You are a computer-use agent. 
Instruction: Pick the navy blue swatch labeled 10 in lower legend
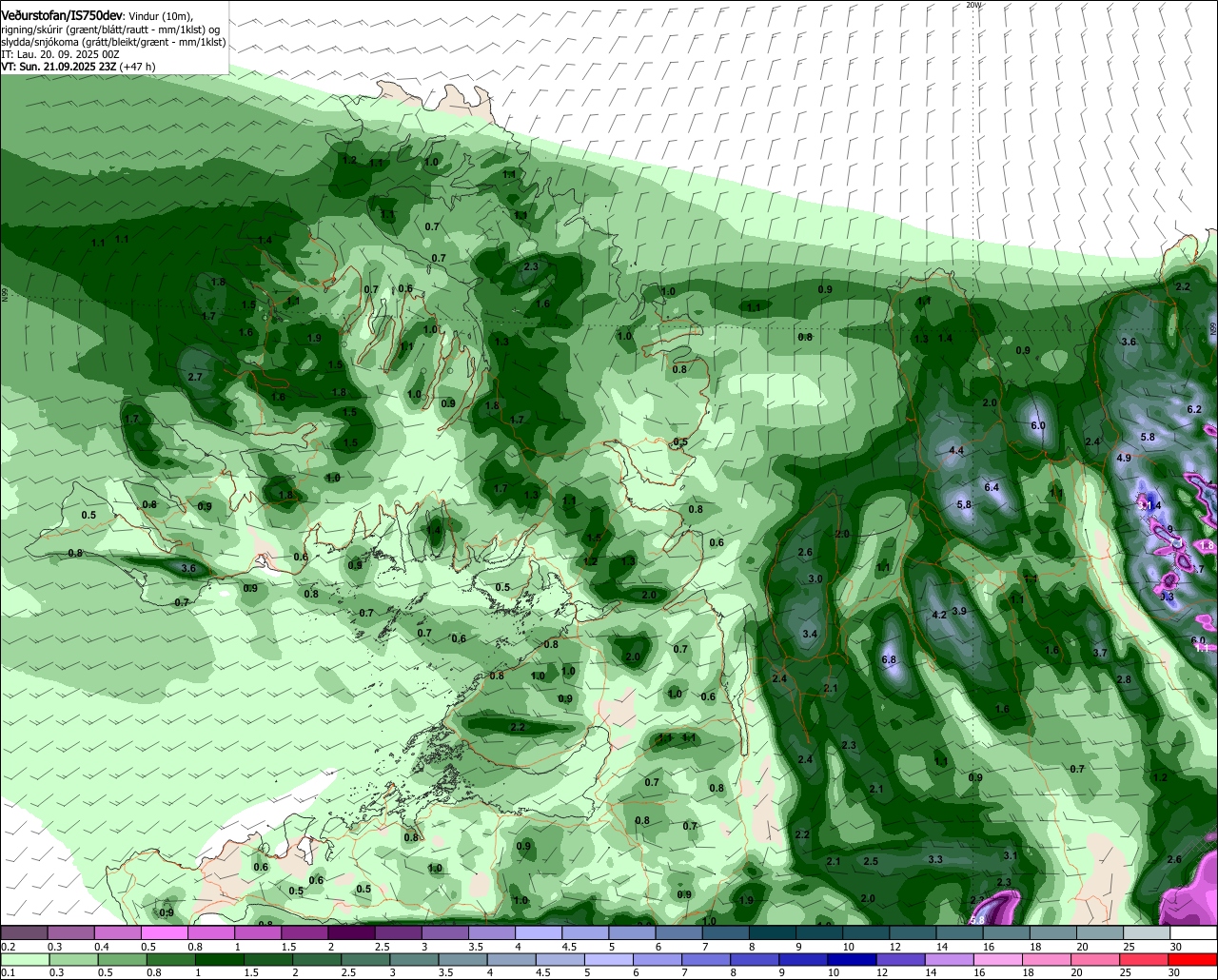[x=853, y=960]
